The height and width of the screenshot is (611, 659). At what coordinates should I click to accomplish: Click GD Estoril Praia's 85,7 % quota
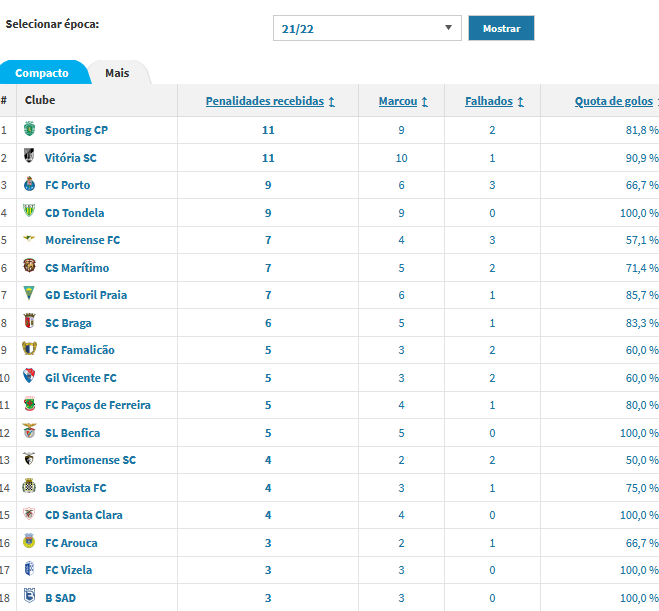[642, 295]
